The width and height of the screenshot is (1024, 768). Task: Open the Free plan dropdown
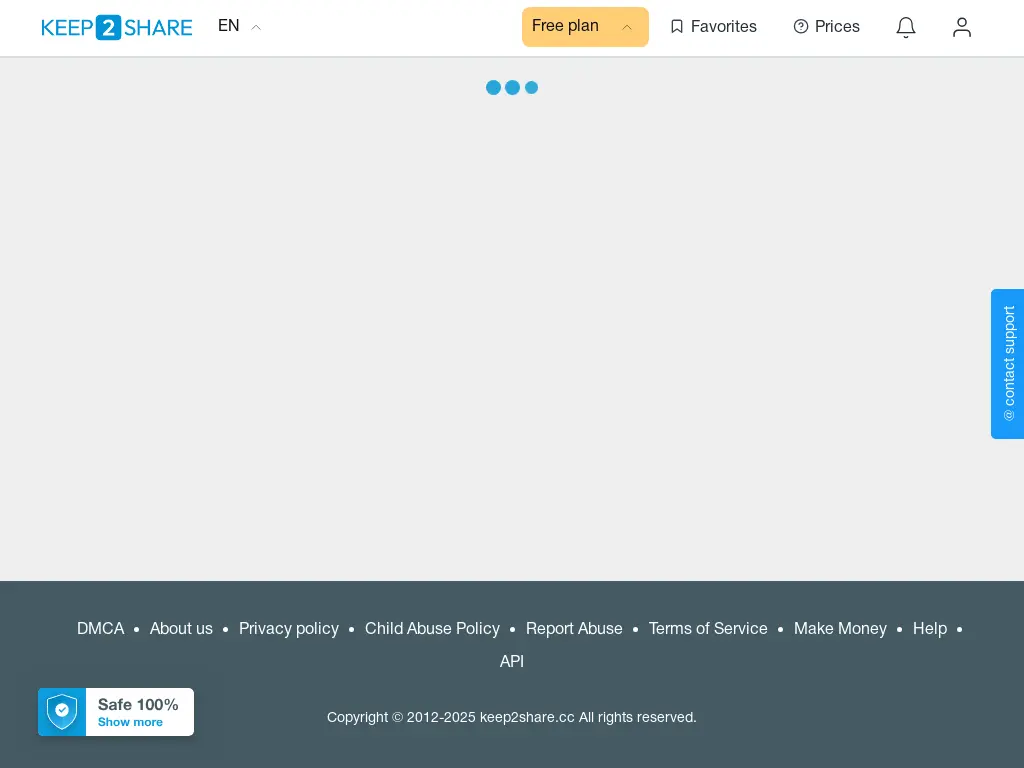[585, 27]
